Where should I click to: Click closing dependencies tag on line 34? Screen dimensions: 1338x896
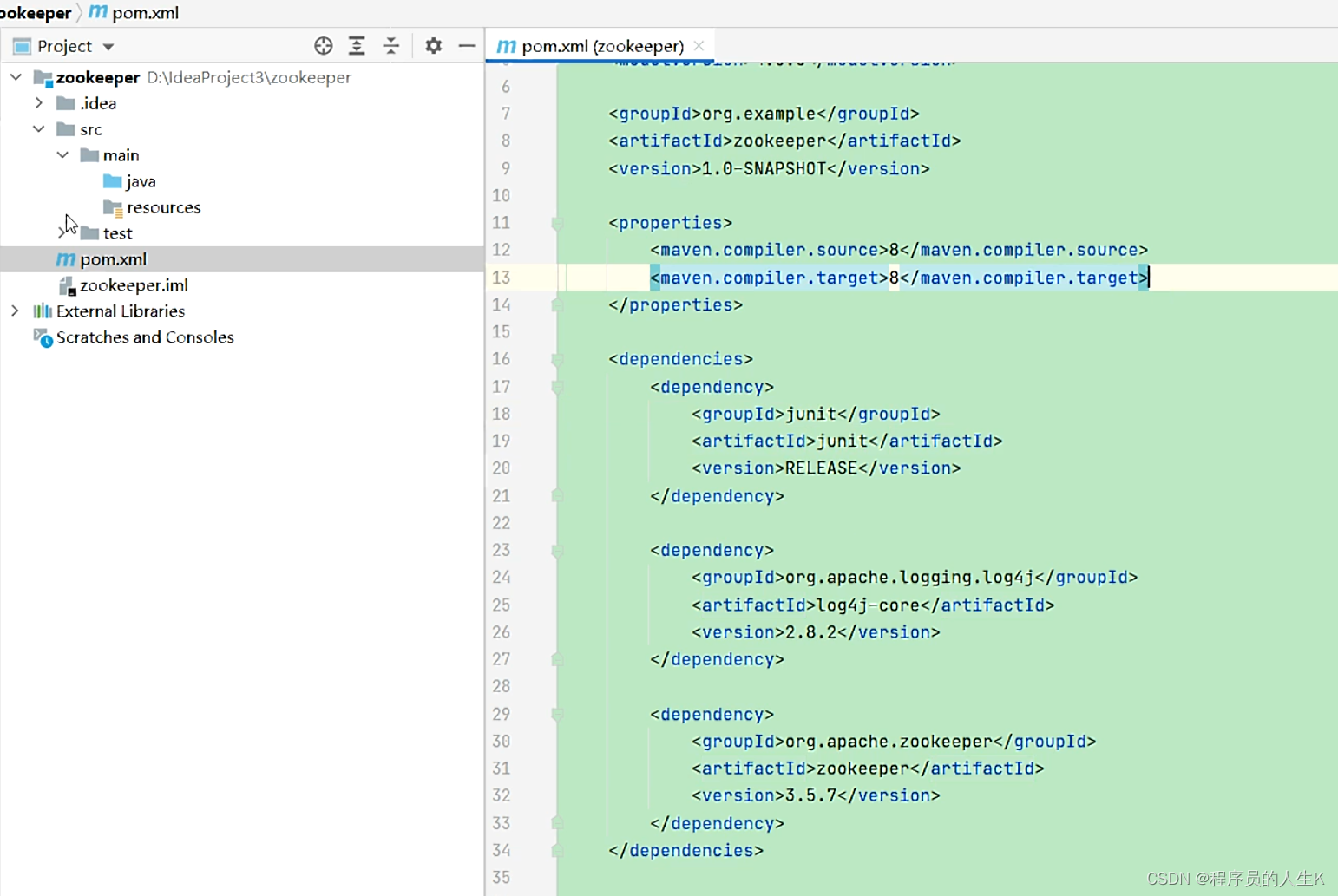point(685,850)
